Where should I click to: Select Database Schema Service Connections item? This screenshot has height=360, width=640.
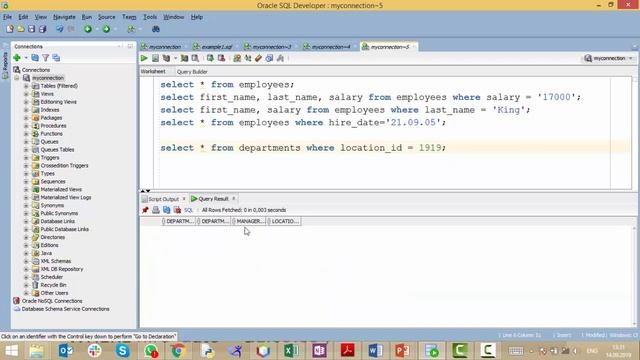click(x=65, y=309)
